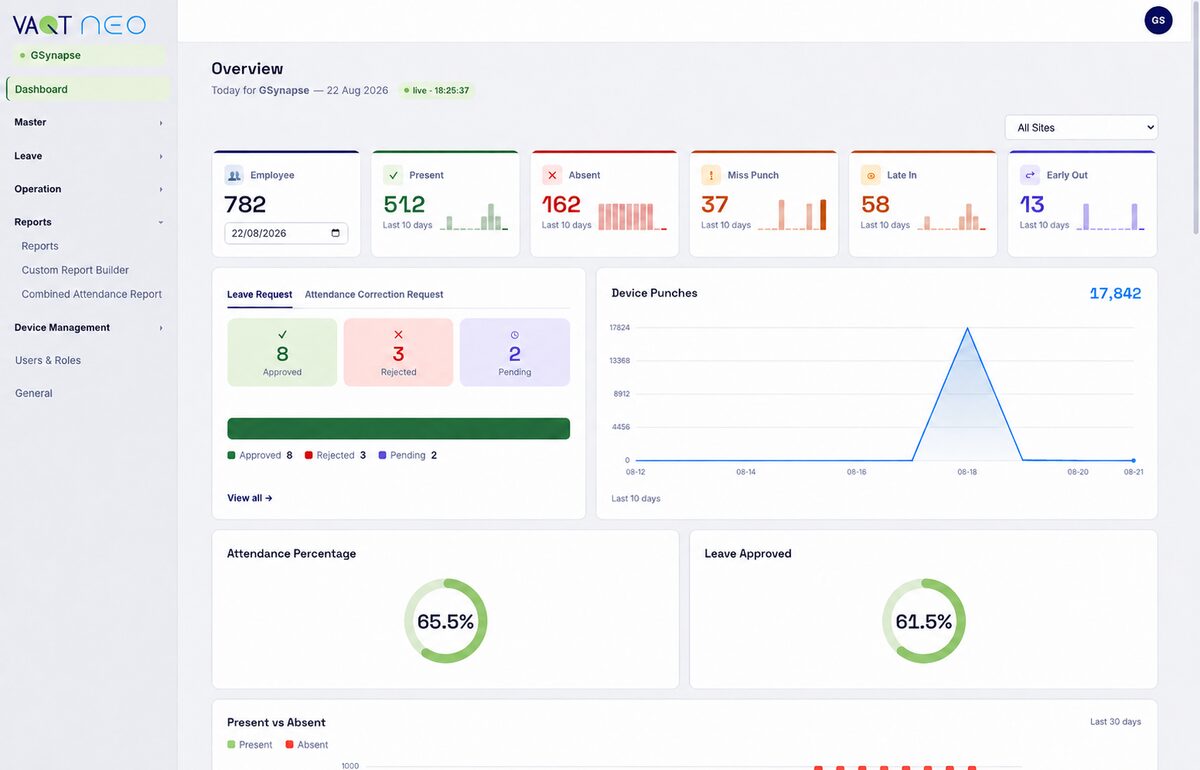
Task: Click the Miss Punch count 37
Action: [x=714, y=204]
